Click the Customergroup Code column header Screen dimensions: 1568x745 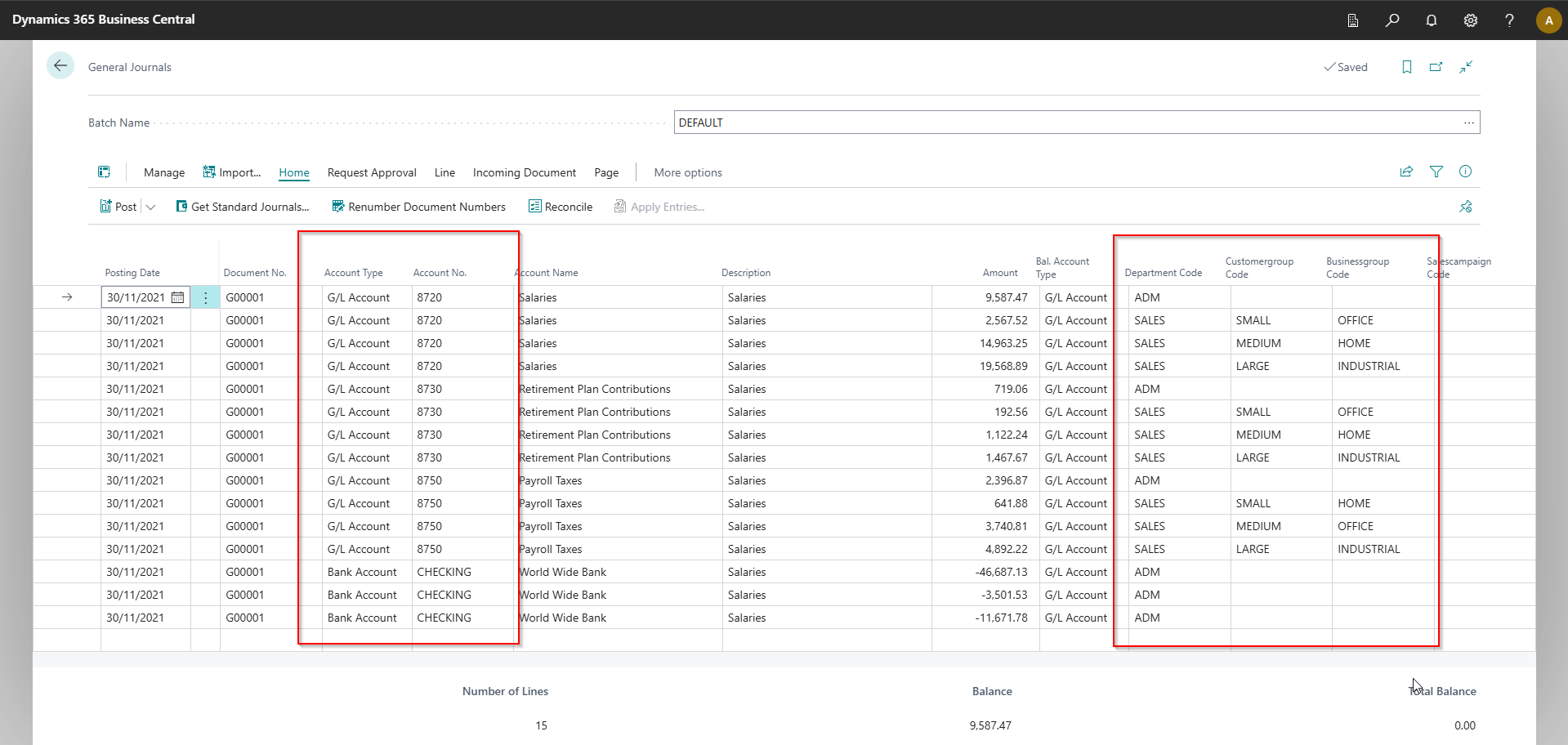click(1259, 267)
